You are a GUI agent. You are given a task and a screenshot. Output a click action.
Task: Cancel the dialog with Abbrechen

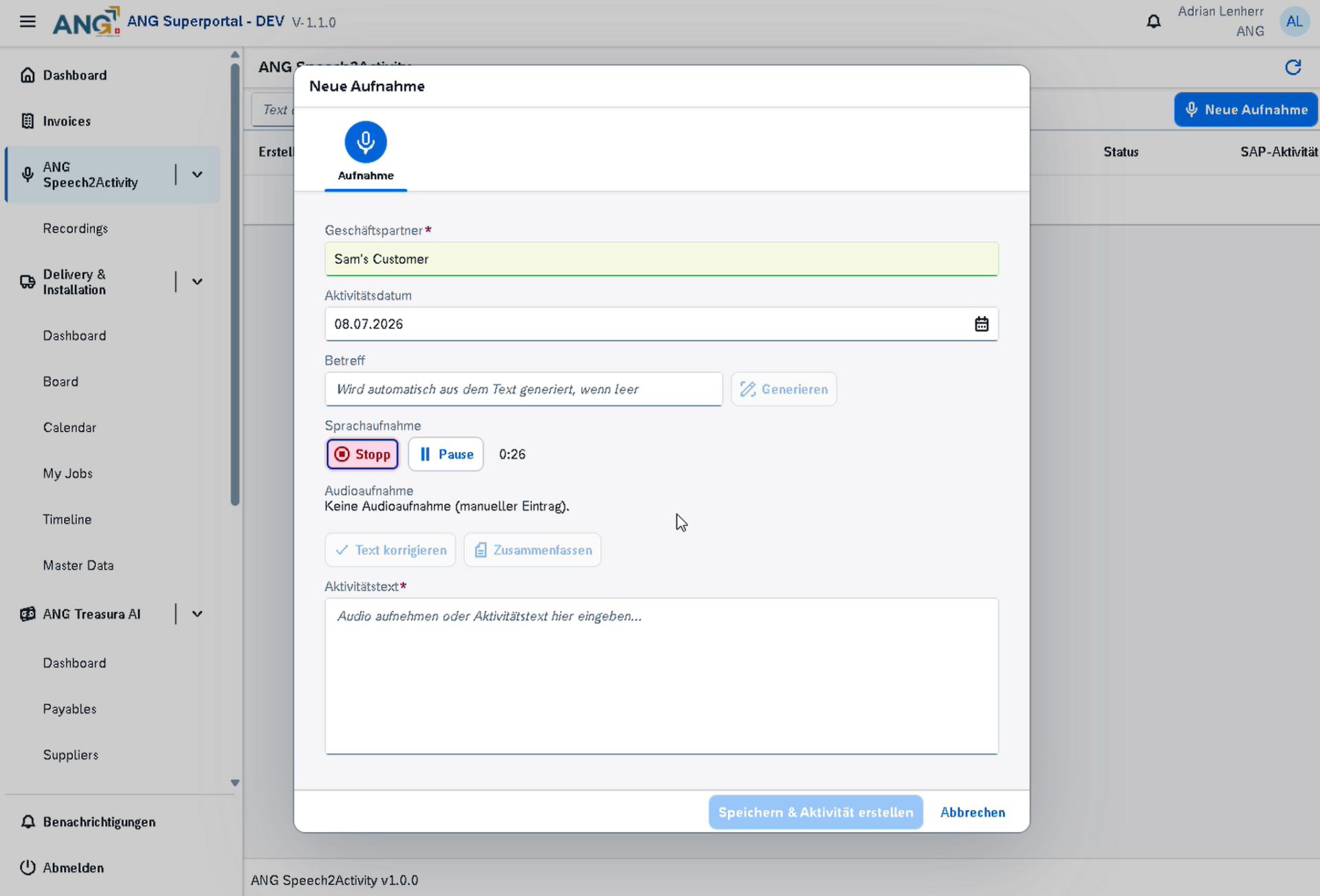(972, 812)
